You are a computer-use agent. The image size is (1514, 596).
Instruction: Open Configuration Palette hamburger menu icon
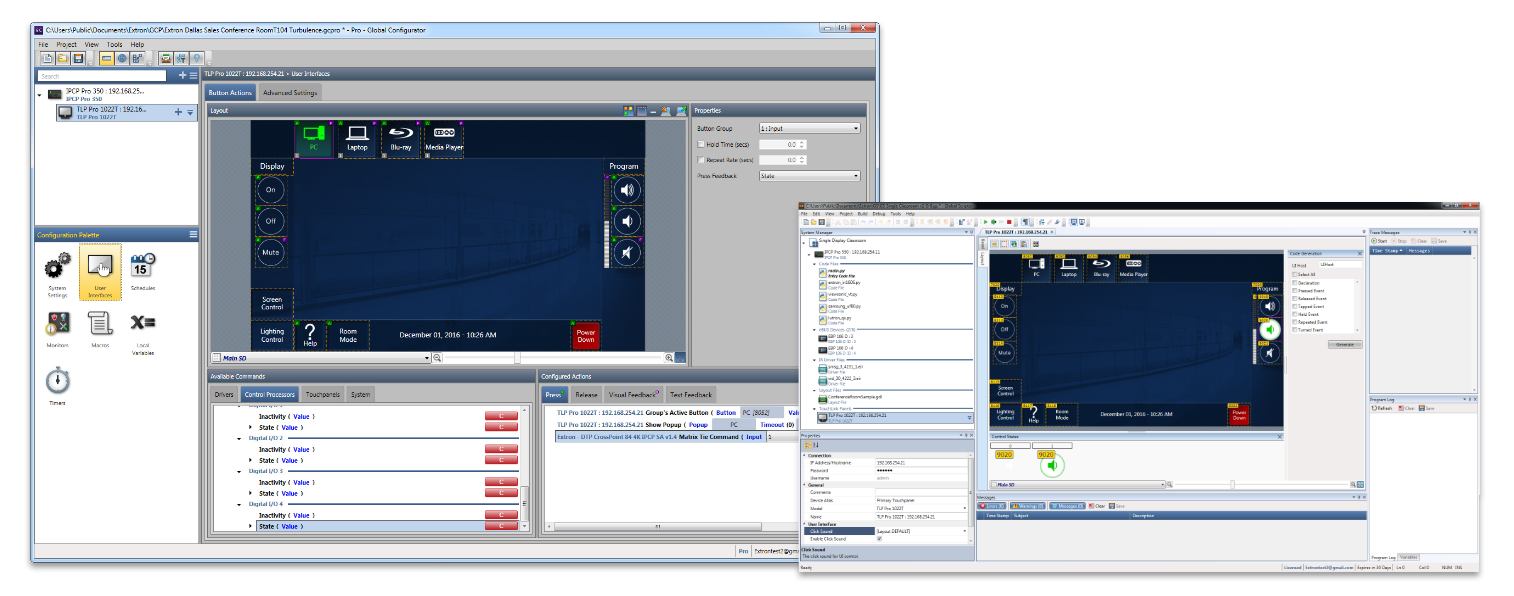click(x=193, y=234)
